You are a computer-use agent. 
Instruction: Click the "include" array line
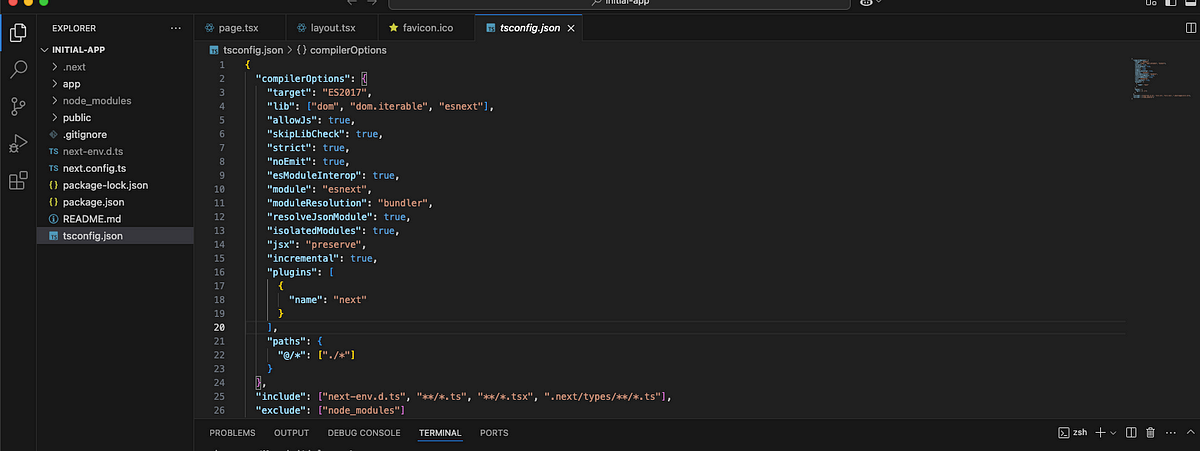click(463, 396)
